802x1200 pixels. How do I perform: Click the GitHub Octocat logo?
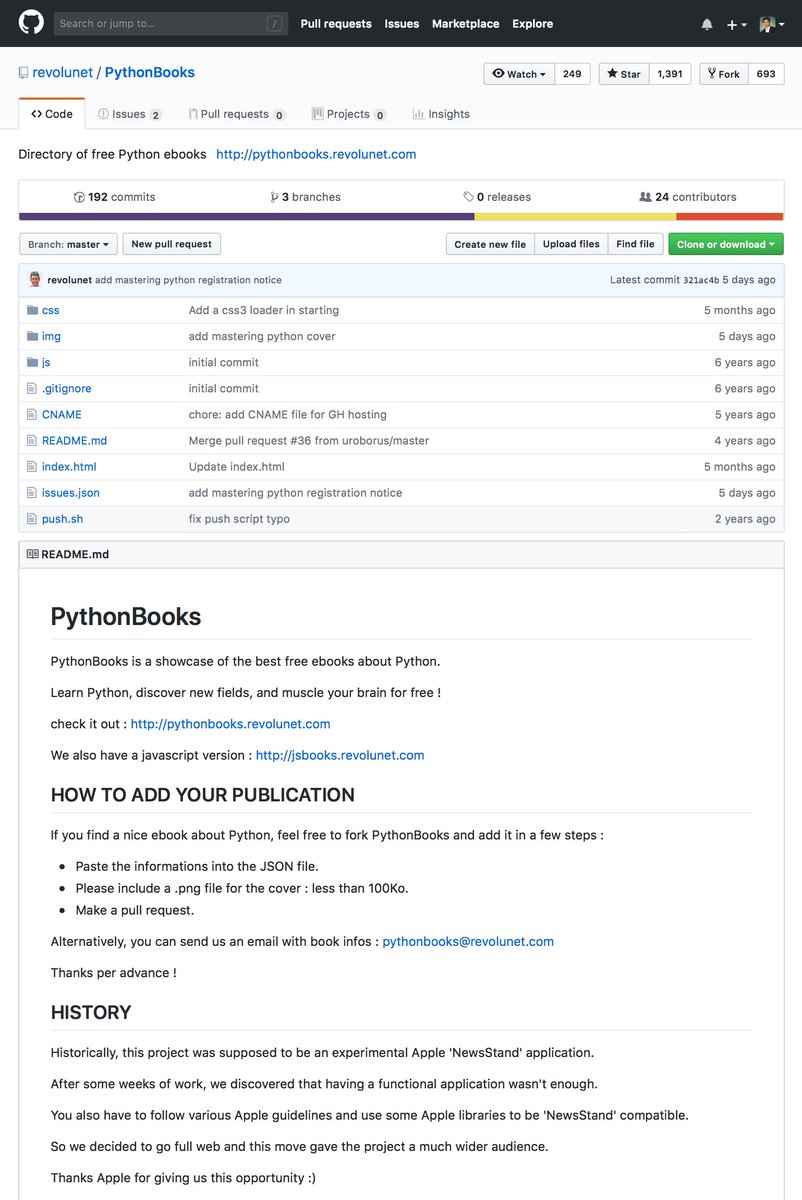31,23
